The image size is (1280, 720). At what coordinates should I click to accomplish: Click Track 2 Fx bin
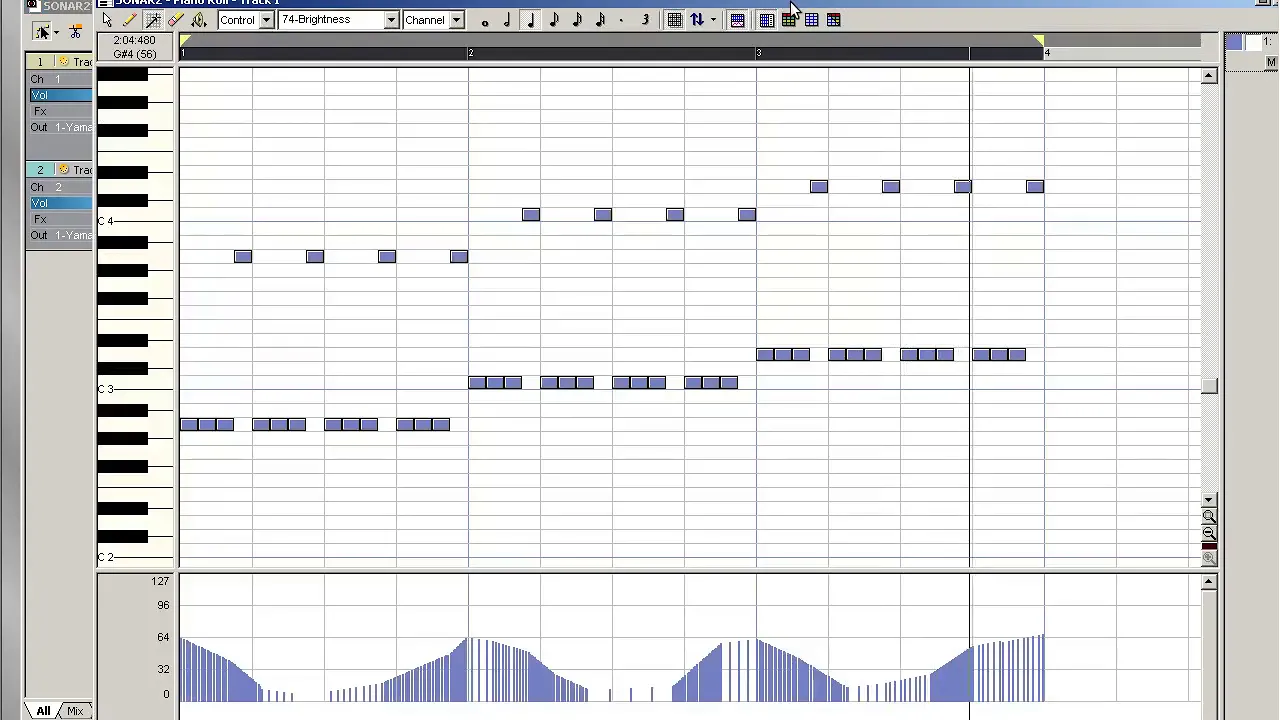60,219
